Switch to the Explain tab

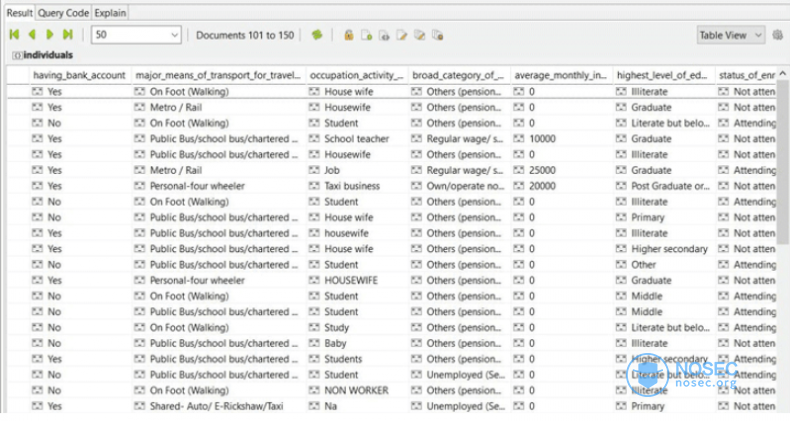[110, 13]
